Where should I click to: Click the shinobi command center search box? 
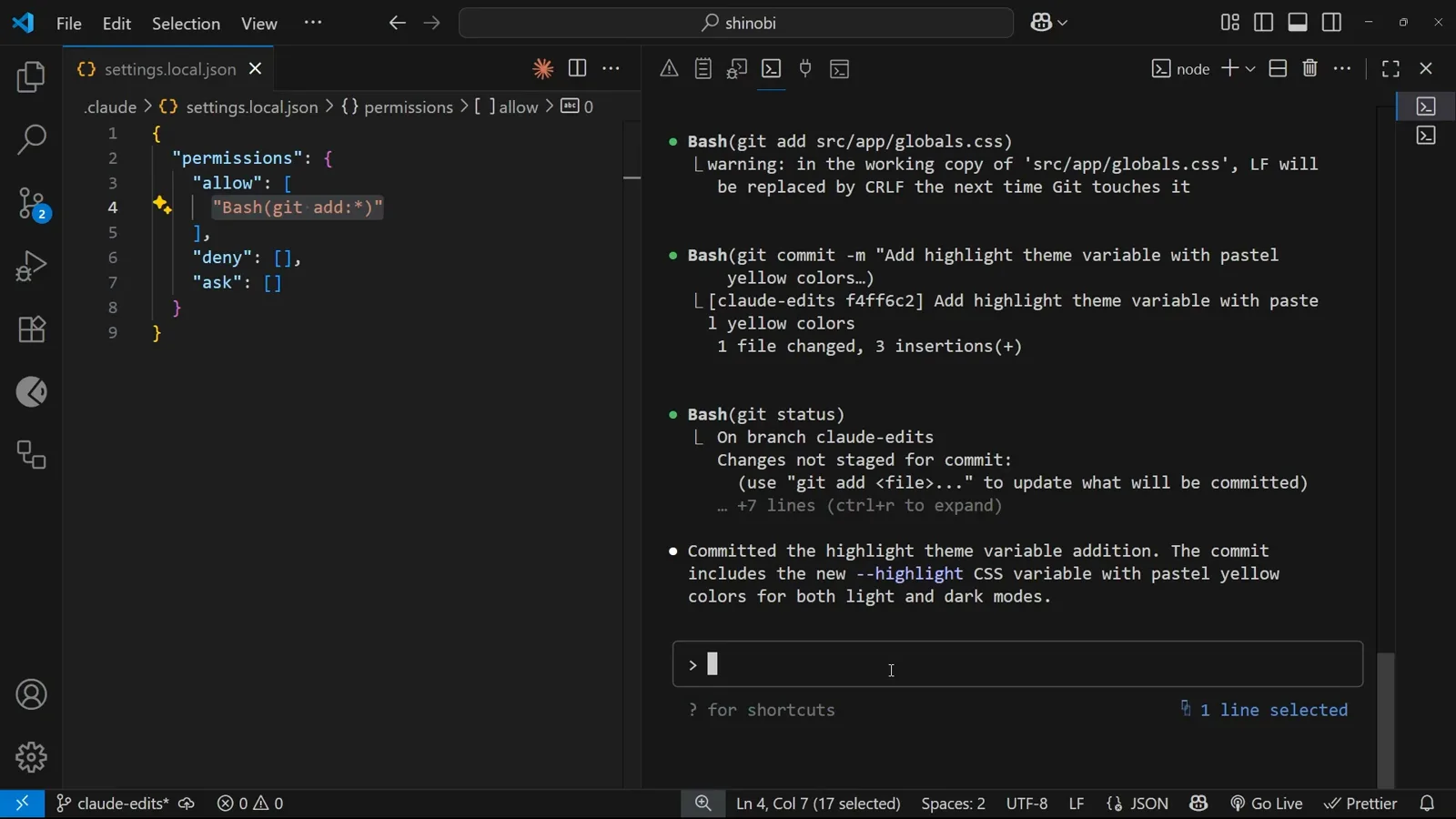coord(736,23)
